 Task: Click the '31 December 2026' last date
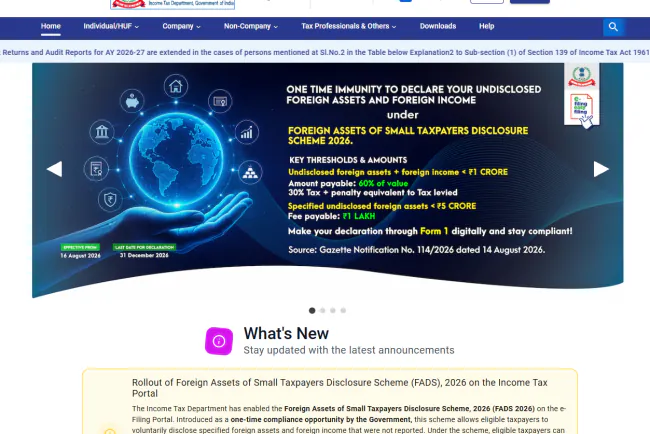(x=144, y=255)
